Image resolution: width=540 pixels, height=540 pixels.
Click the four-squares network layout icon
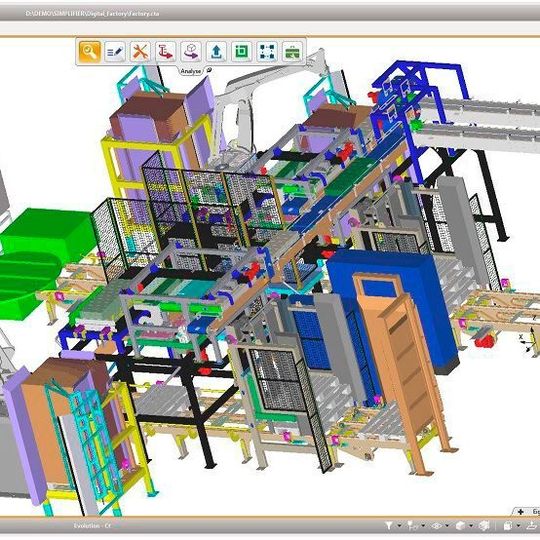(267, 52)
